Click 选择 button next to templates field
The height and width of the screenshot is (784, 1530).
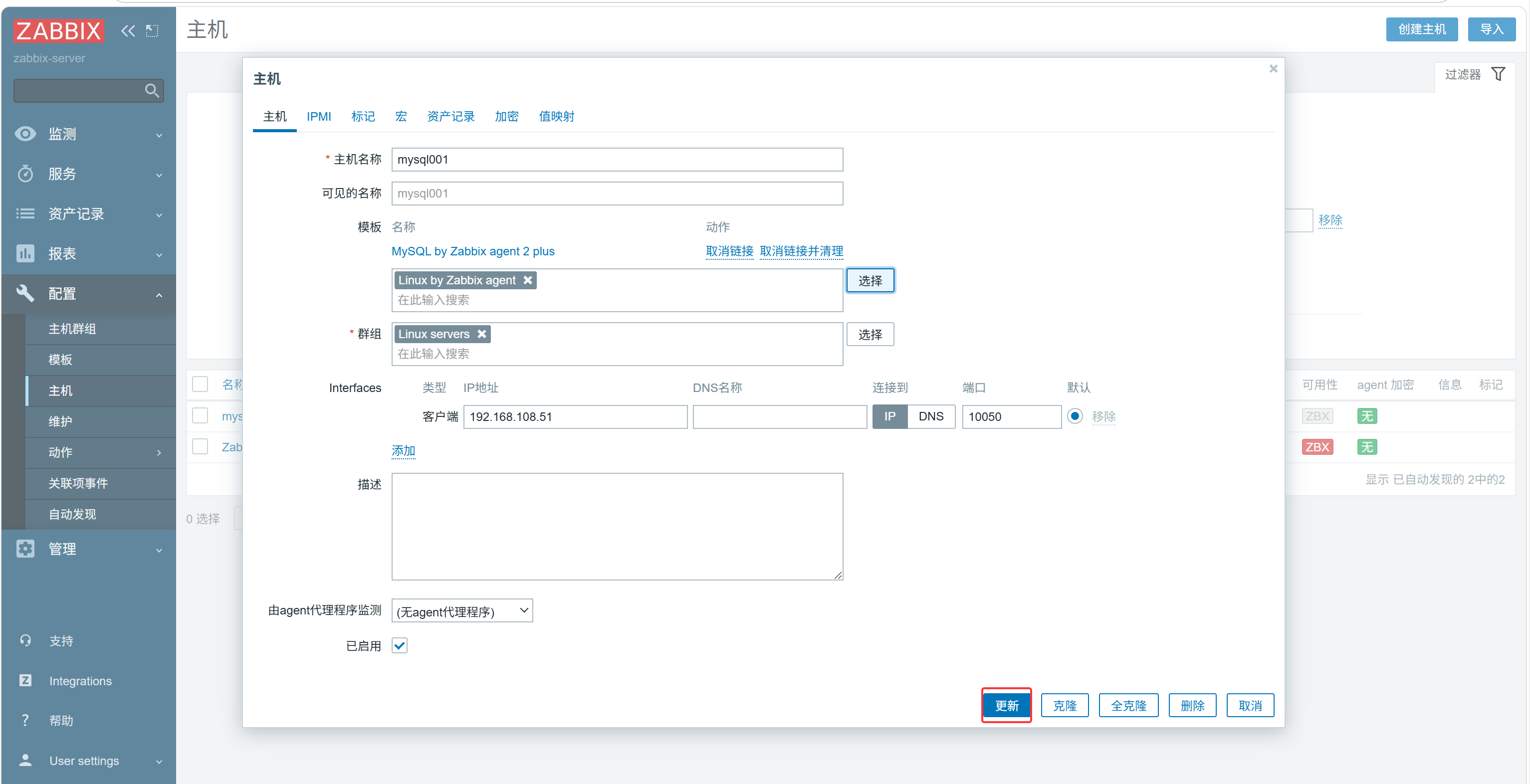tap(870, 280)
